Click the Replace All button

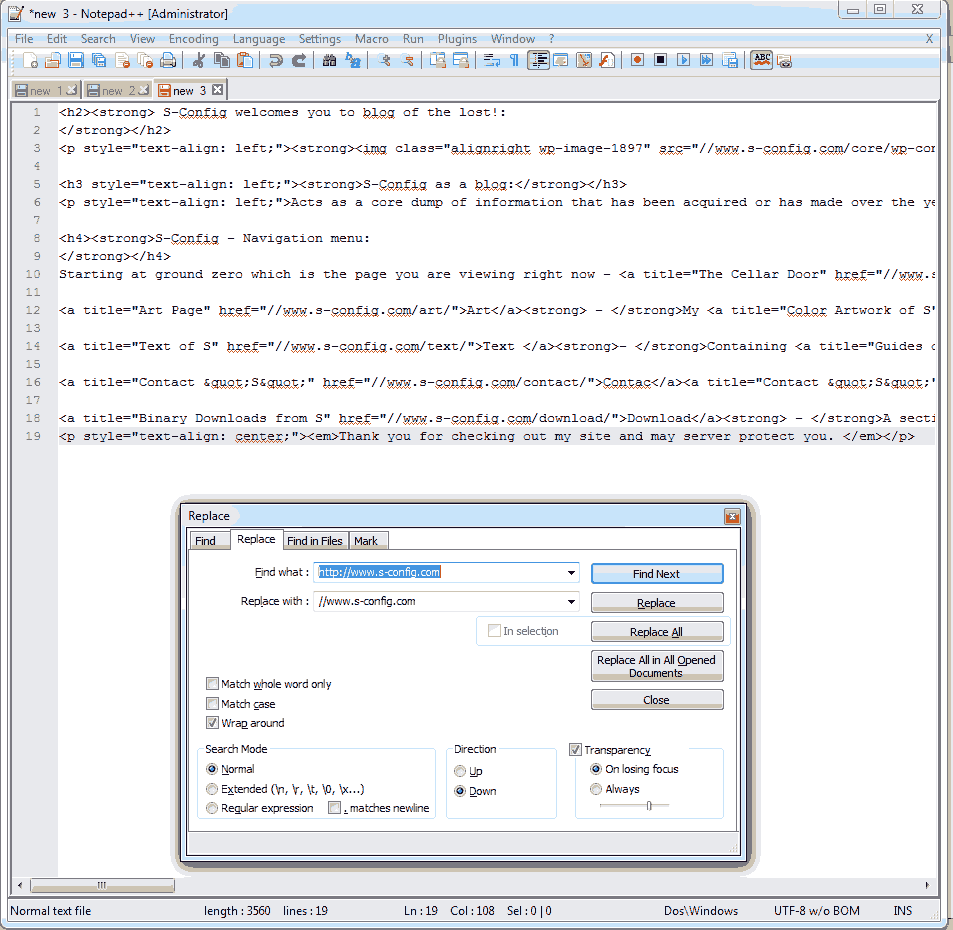(657, 632)
